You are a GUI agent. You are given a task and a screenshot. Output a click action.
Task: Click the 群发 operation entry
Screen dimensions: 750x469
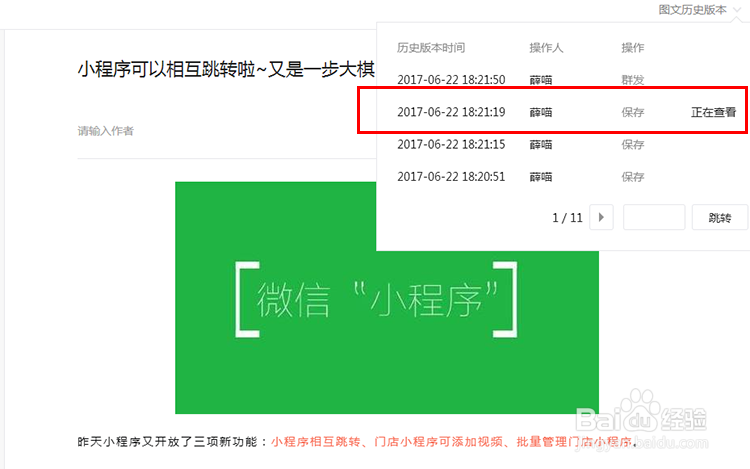point(632,80)
